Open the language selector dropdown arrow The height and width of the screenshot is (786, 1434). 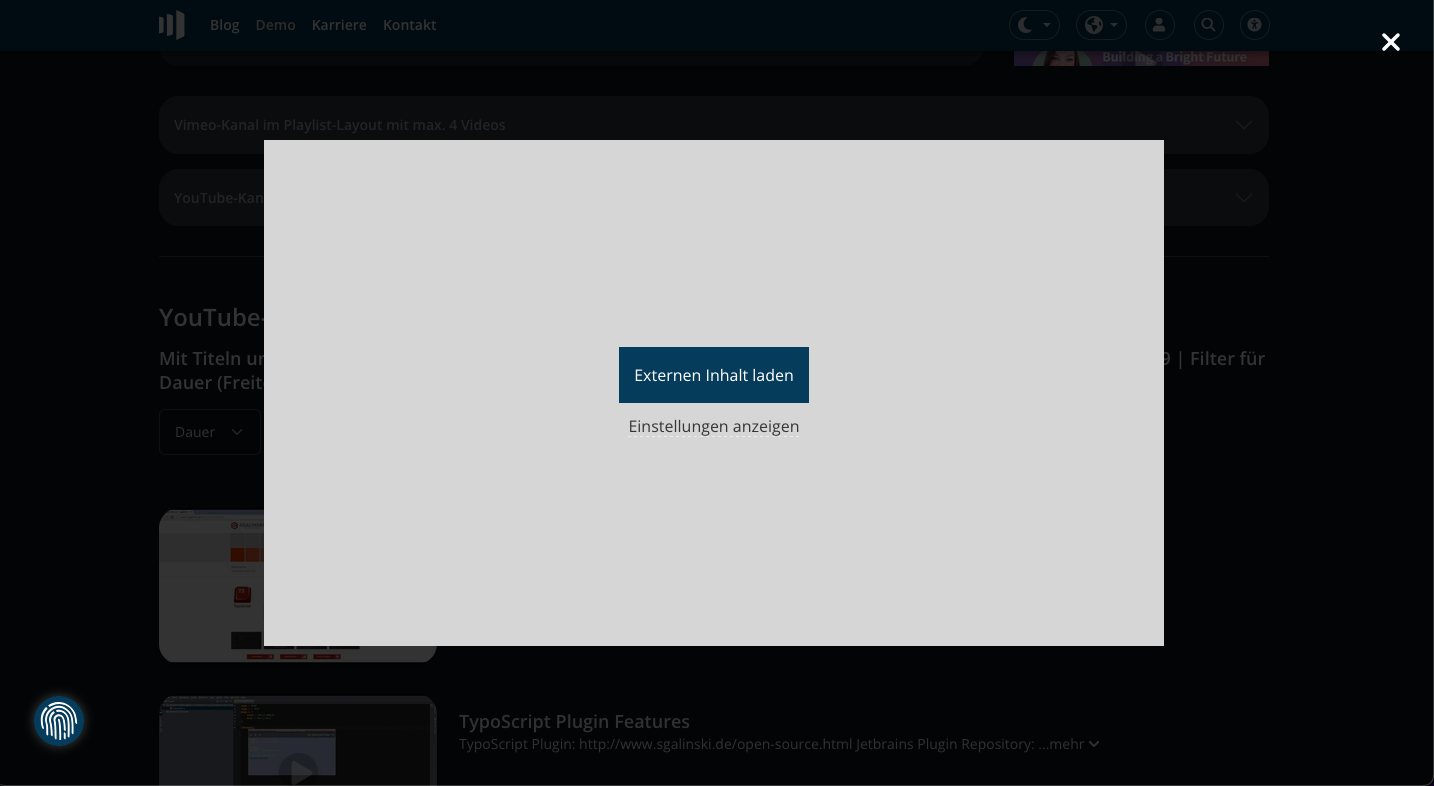(x=1113, y=25)
